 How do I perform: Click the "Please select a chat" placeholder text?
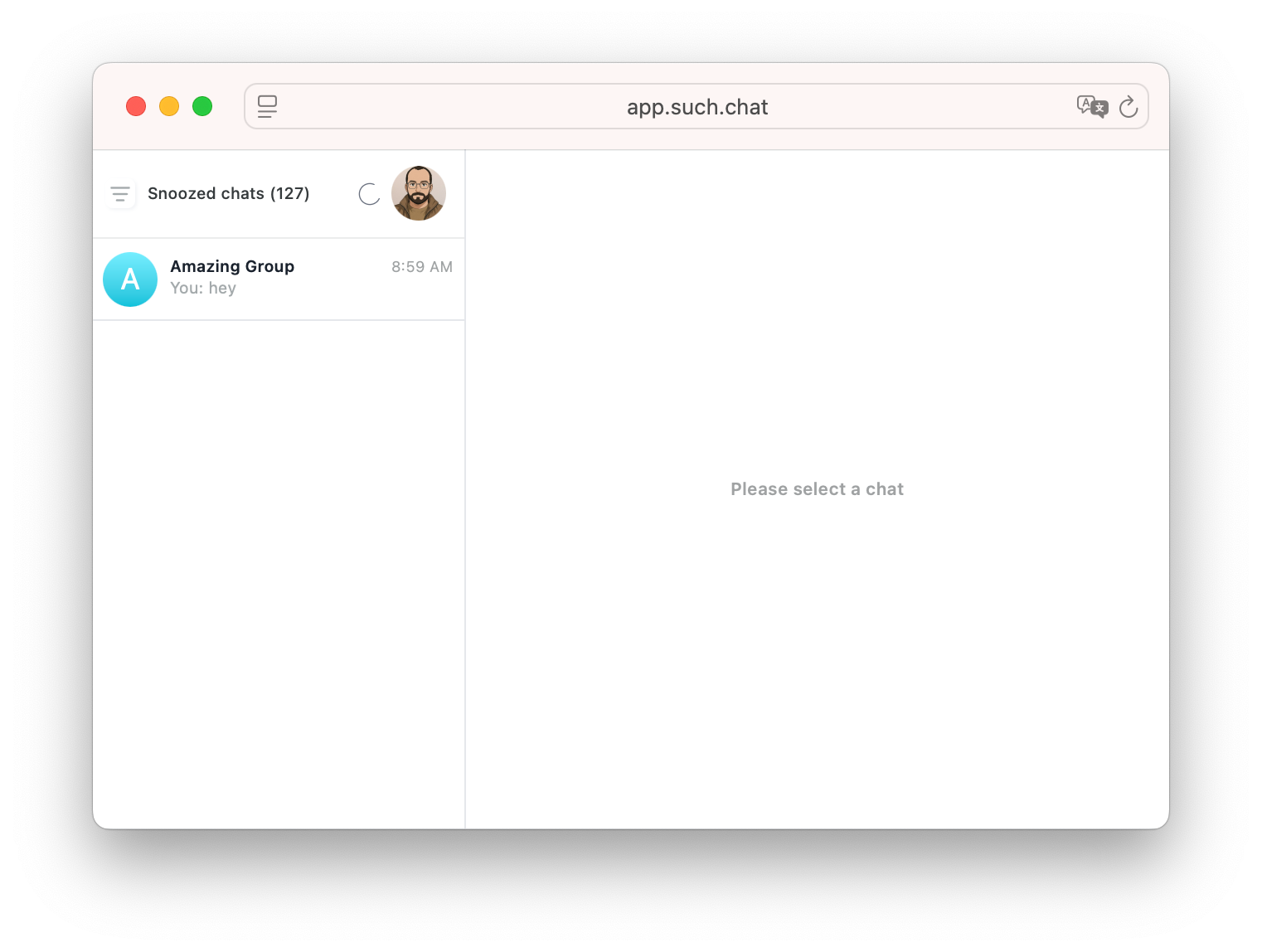coord(817,489)
